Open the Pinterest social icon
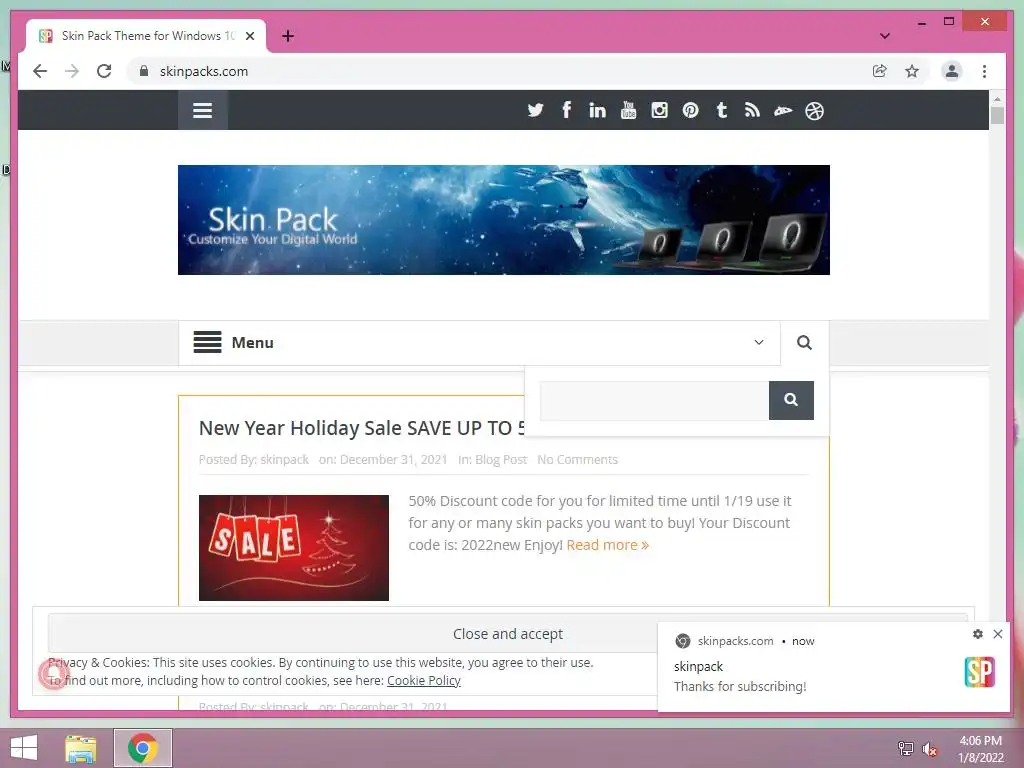The image size is (1024, 768). (690, 110)
